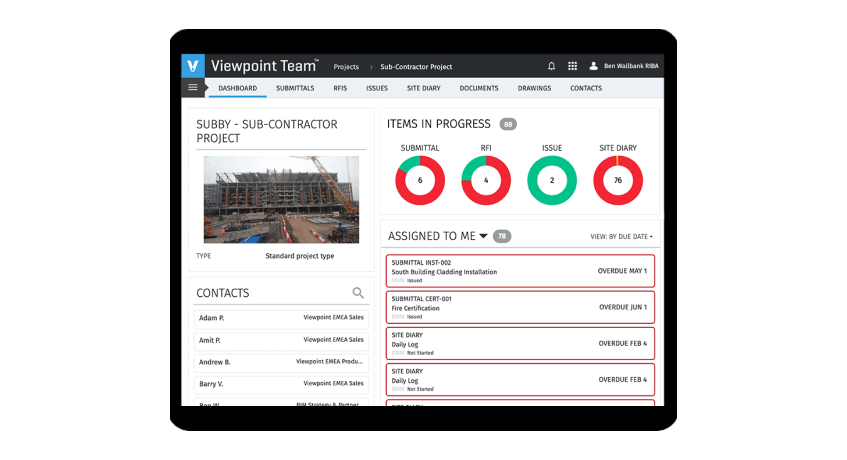Select contact Andrew B.
This screenshot has width=847, height=460.
[x=281, y=362]
